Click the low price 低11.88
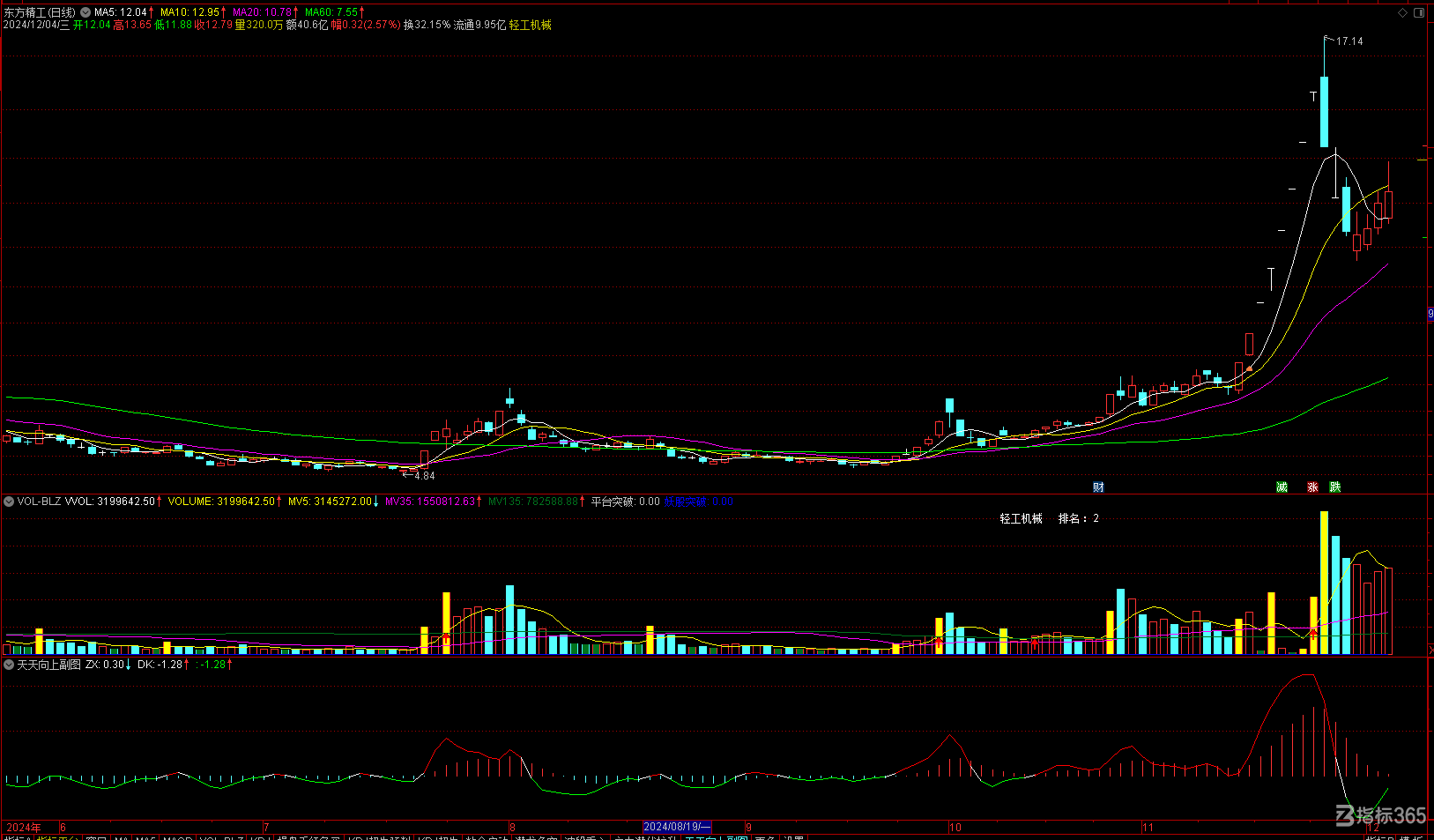Image resolution: width=1434 pixels, height=840 pixels. coord(173,25)
